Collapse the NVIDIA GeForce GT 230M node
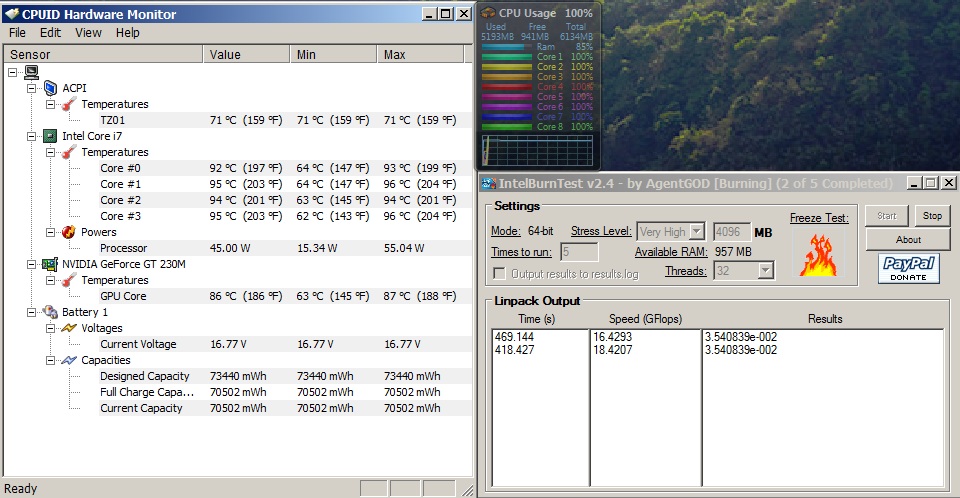This screenshot has width=960, height=498. [31, 264]
